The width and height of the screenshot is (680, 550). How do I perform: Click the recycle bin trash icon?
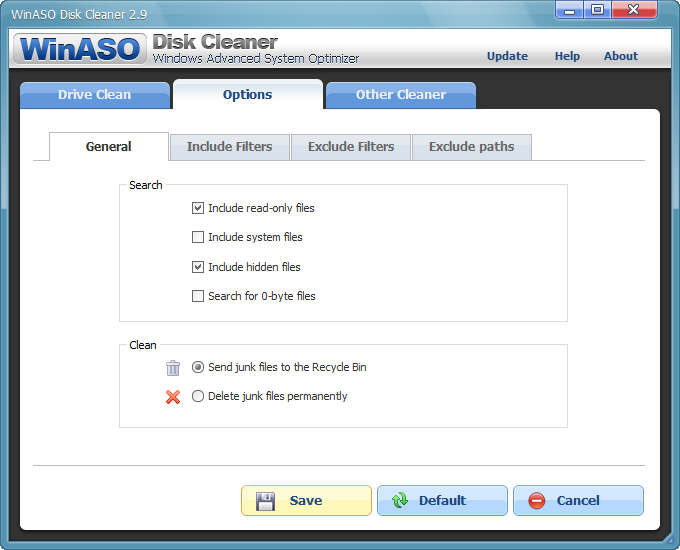(x=173, y=368)
